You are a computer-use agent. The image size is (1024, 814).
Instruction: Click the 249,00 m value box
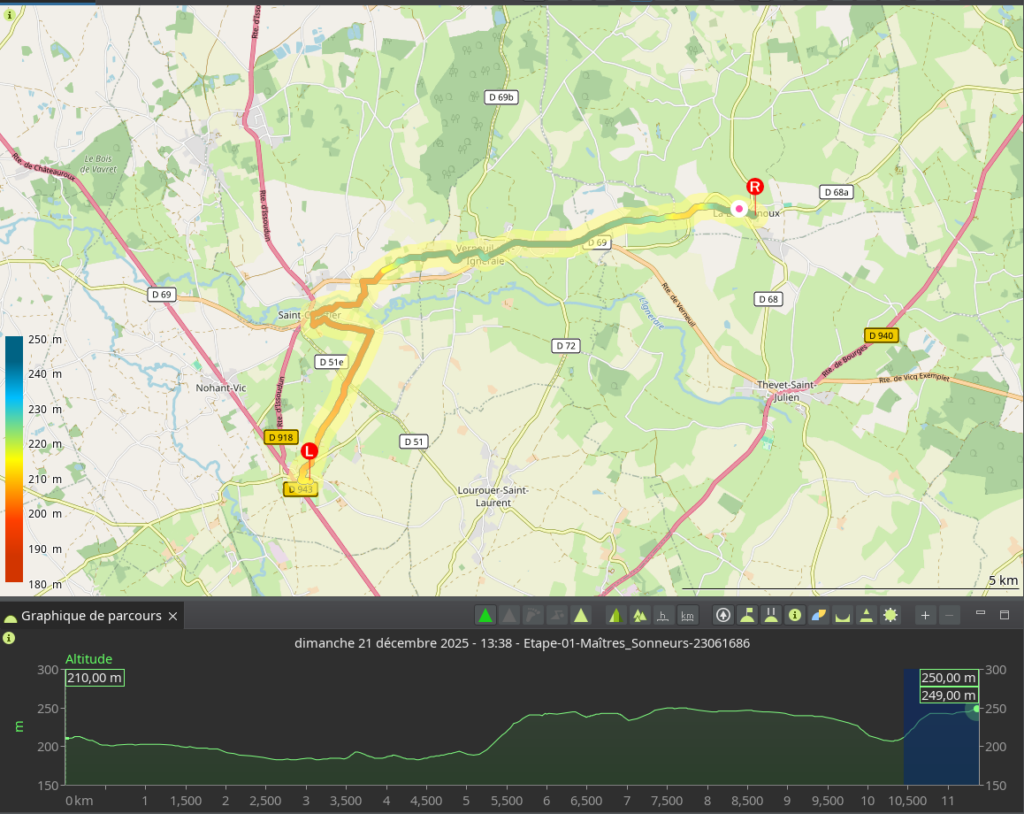coord(948,695)
